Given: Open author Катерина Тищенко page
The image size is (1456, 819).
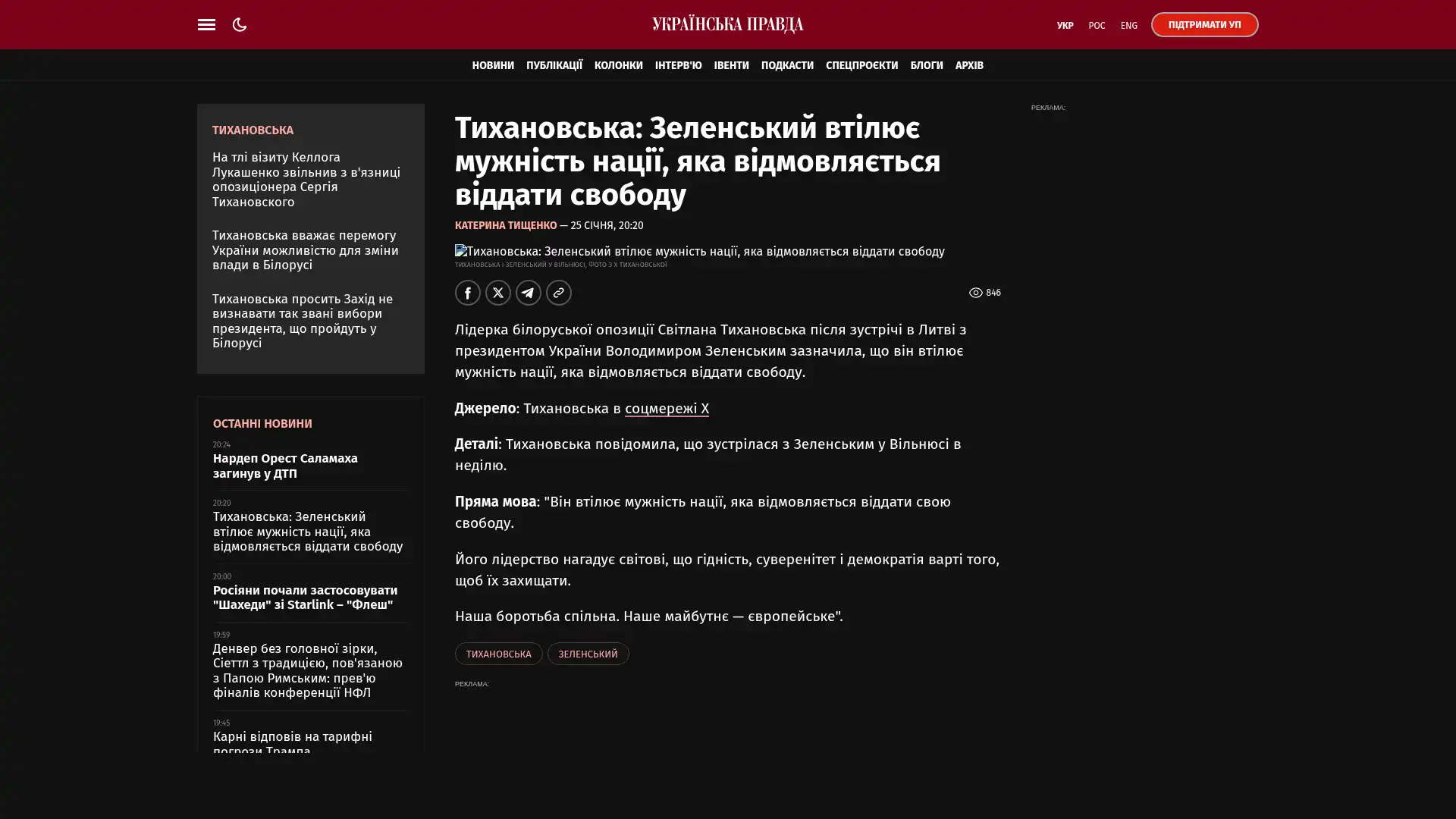Looking at the screenshot, I should click(x=505, y=225).
